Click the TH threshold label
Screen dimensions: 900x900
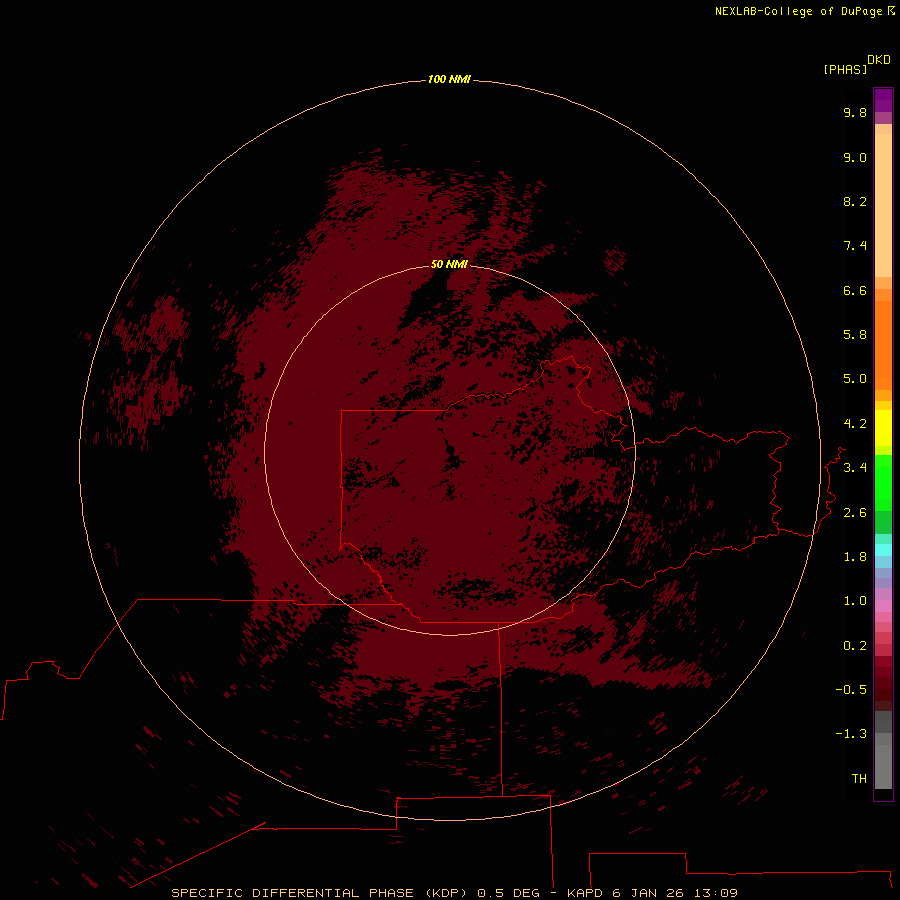[859, 779]
